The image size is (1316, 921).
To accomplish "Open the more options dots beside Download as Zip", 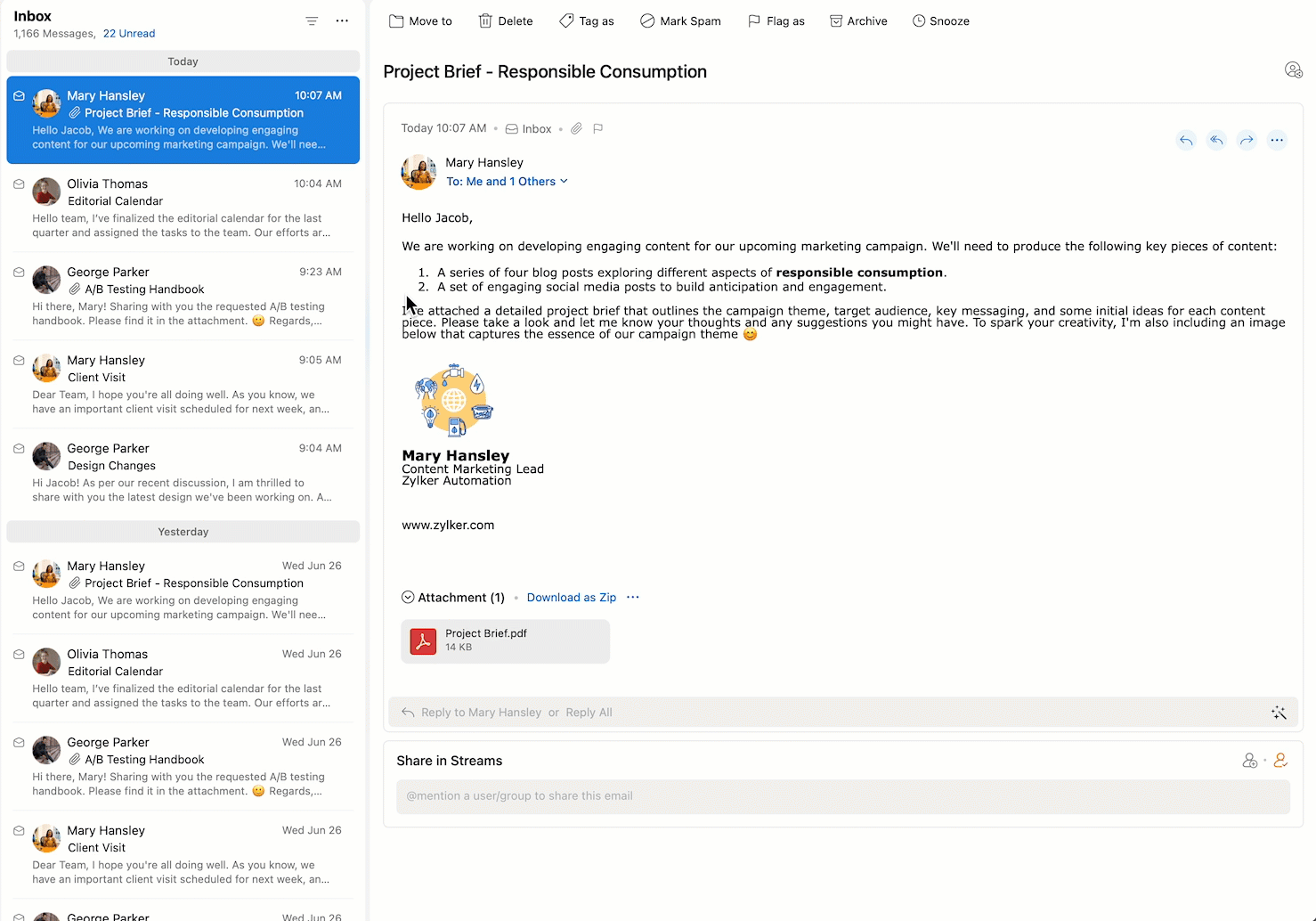I will coord(633,597).
